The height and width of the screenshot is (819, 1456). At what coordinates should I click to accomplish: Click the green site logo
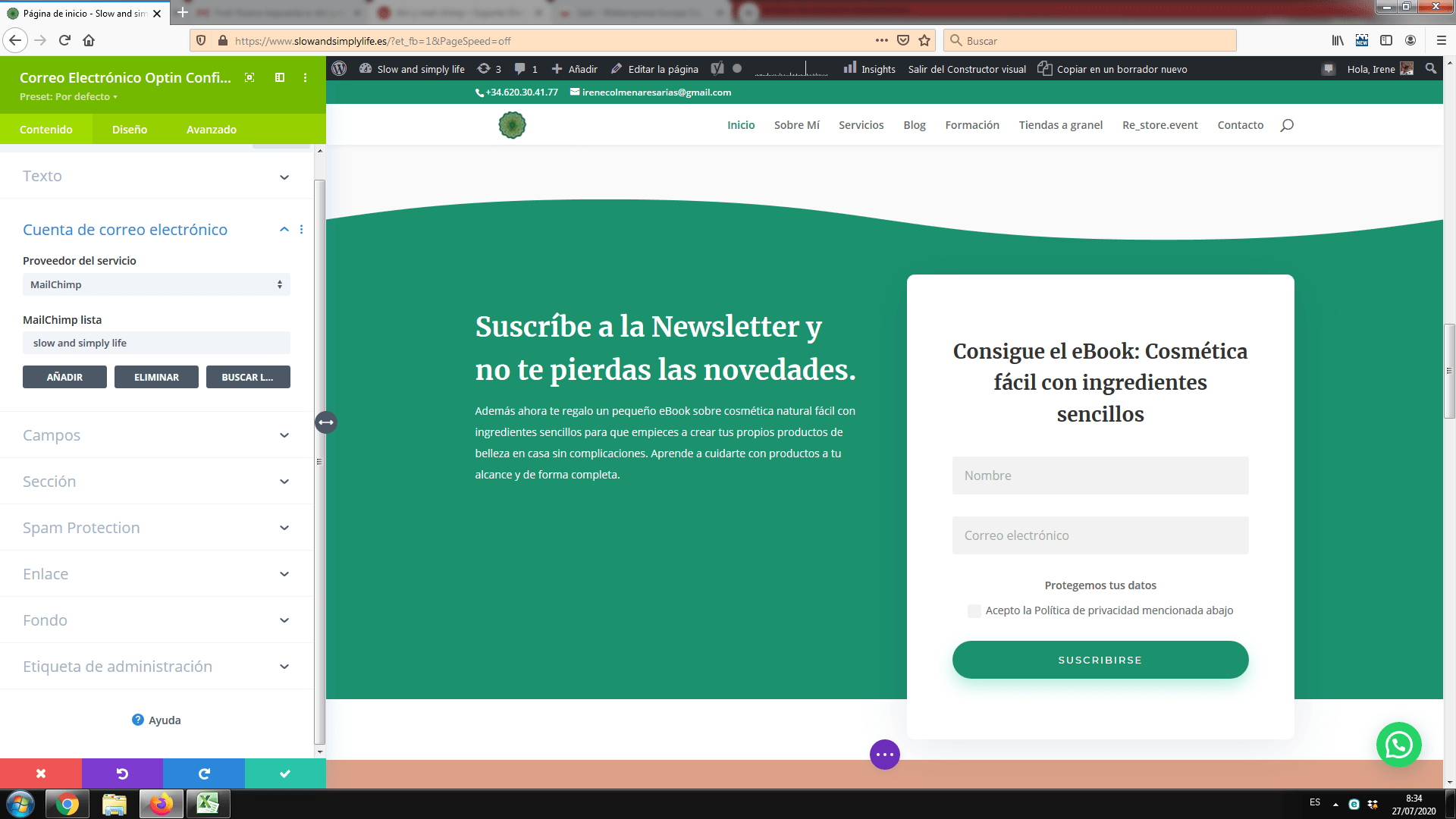click(512, 125)
